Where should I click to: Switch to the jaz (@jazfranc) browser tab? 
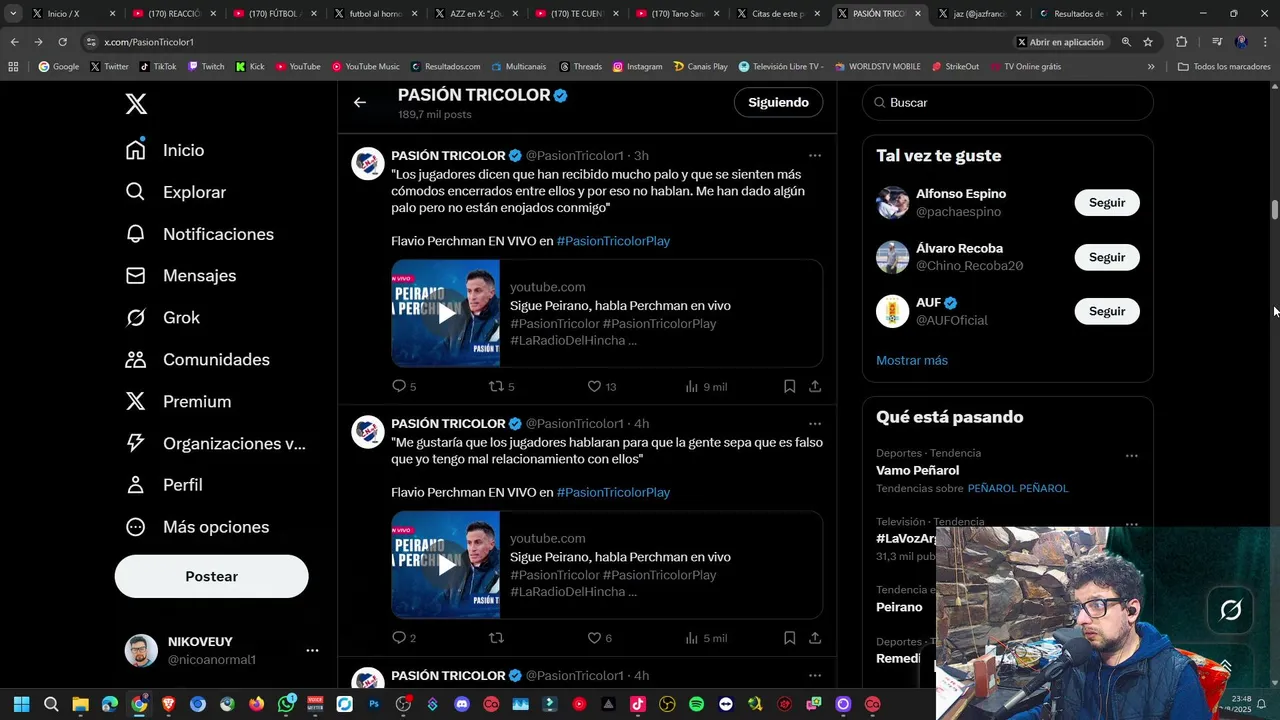click(979, 14)
